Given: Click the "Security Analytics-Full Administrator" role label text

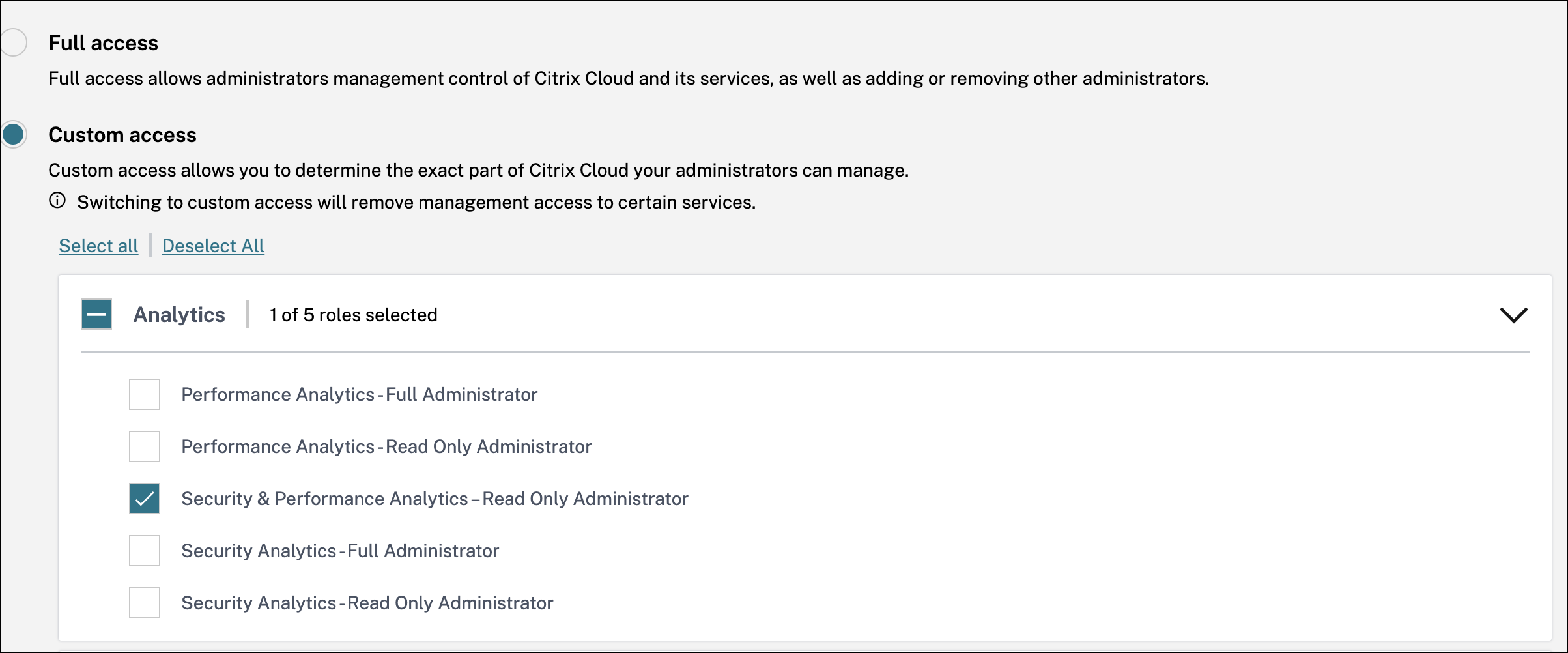Looking at the screenshot, I should (340, 551).
